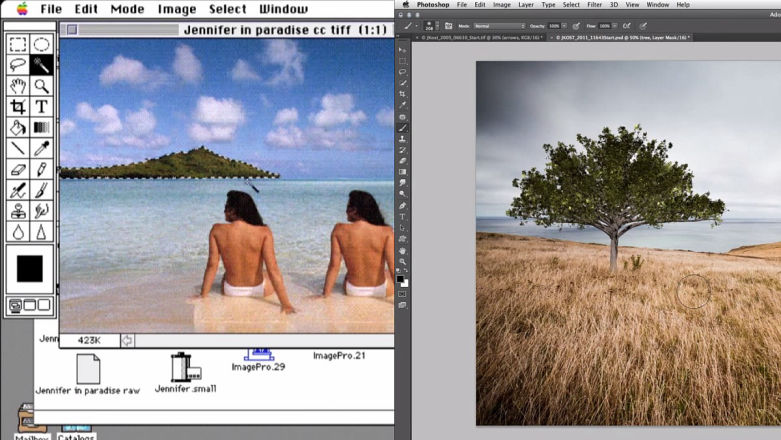Image resolution: width=781 pixels, height=440 pixels.
Task: Open the Layer menu in modern Photoshop
Action: [x=526, y=4]
